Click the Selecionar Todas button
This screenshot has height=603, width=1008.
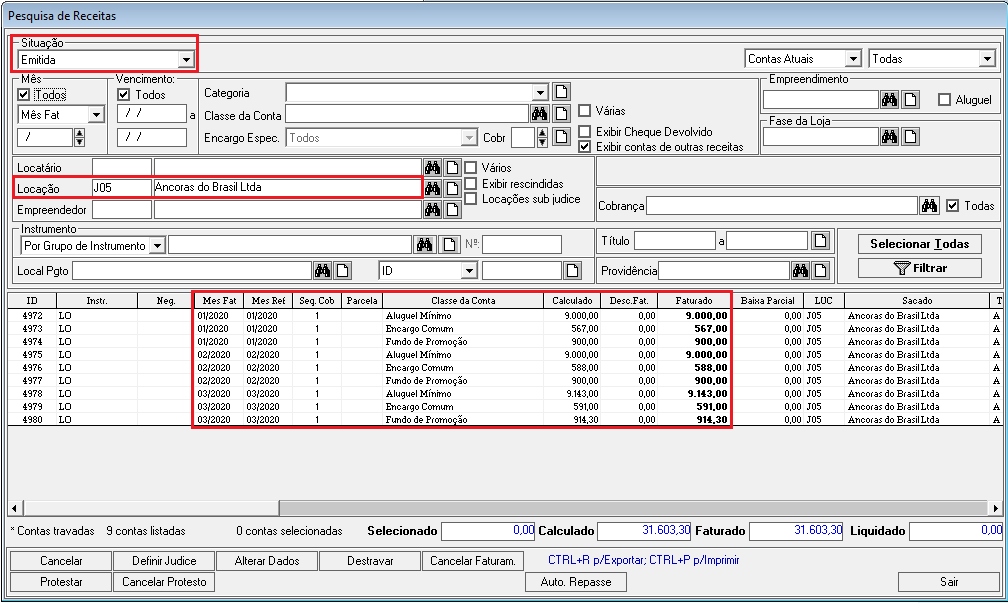click(919, 244)
